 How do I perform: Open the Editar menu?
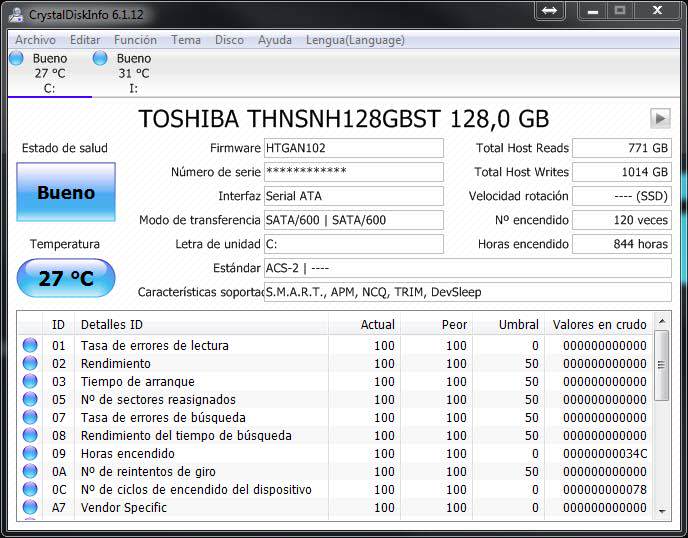click(x=85, y=40)
